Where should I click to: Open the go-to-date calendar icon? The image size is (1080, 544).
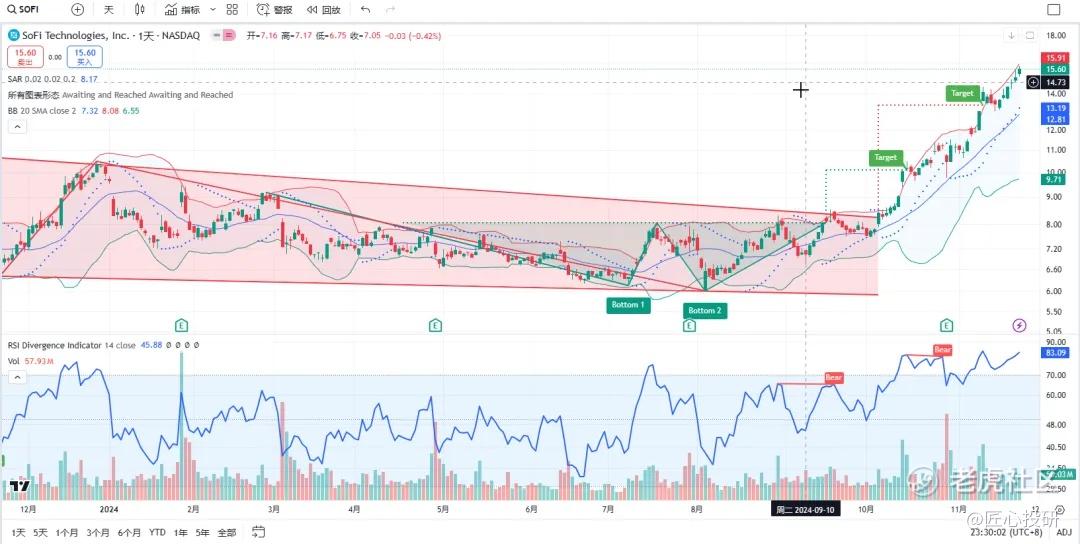pyautogui.click(x=258, y=532)
